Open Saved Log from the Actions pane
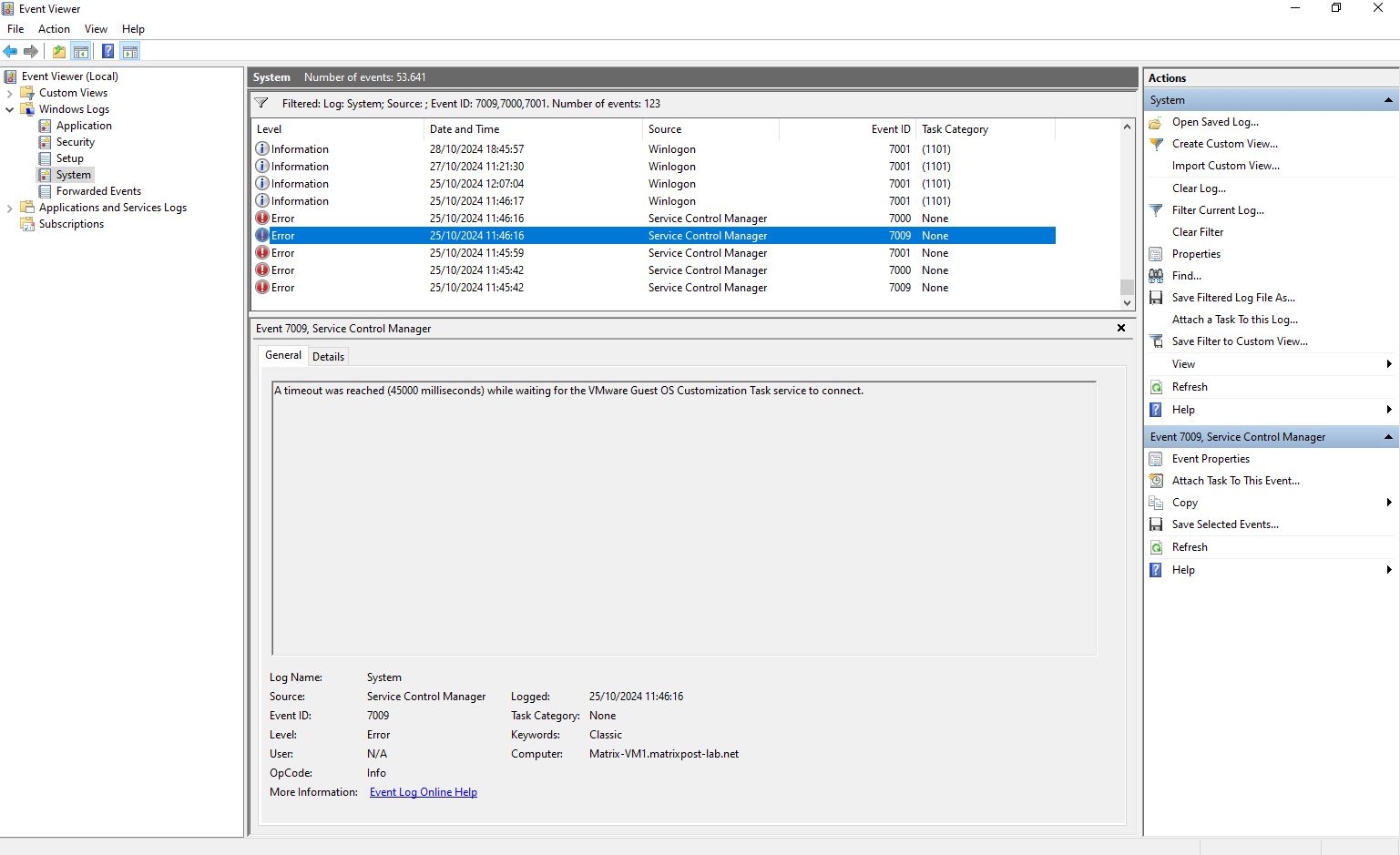 tap(1215, 122)
